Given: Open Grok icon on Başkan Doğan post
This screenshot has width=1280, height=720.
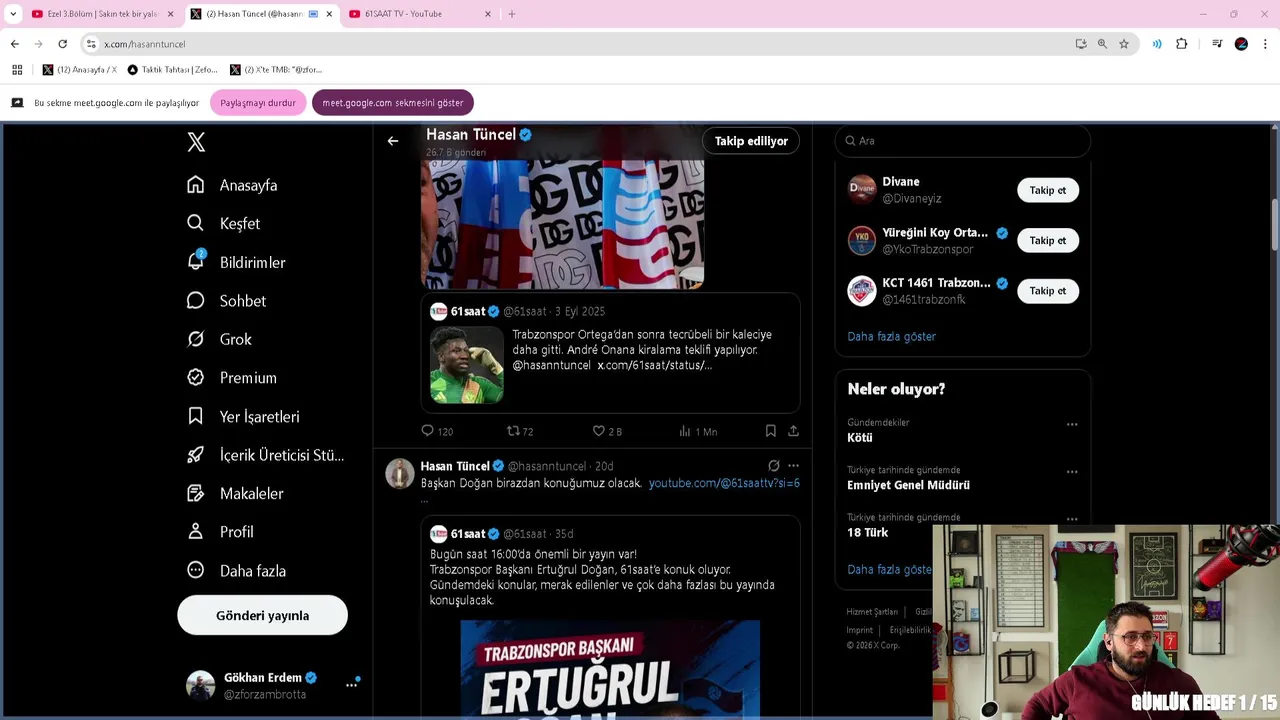Looking at the screenshot, I should (x=773, y=466).
